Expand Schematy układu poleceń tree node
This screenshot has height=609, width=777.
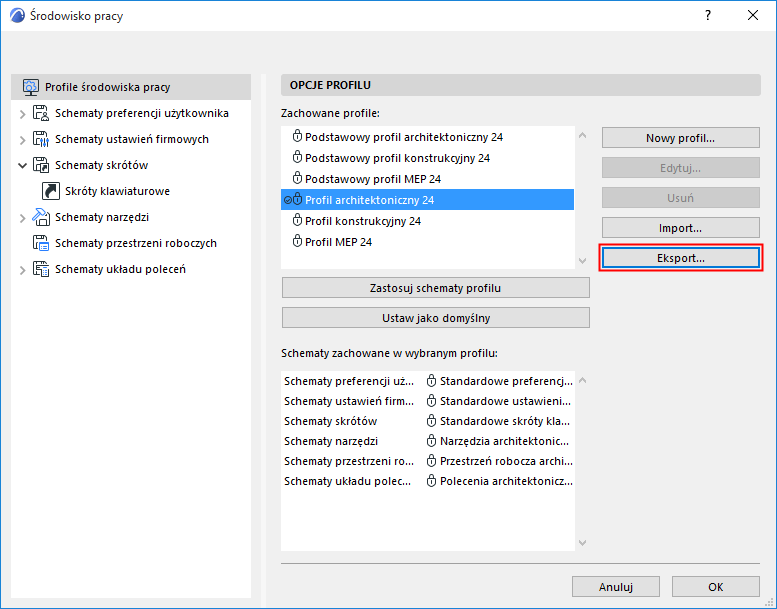(22, 270)
